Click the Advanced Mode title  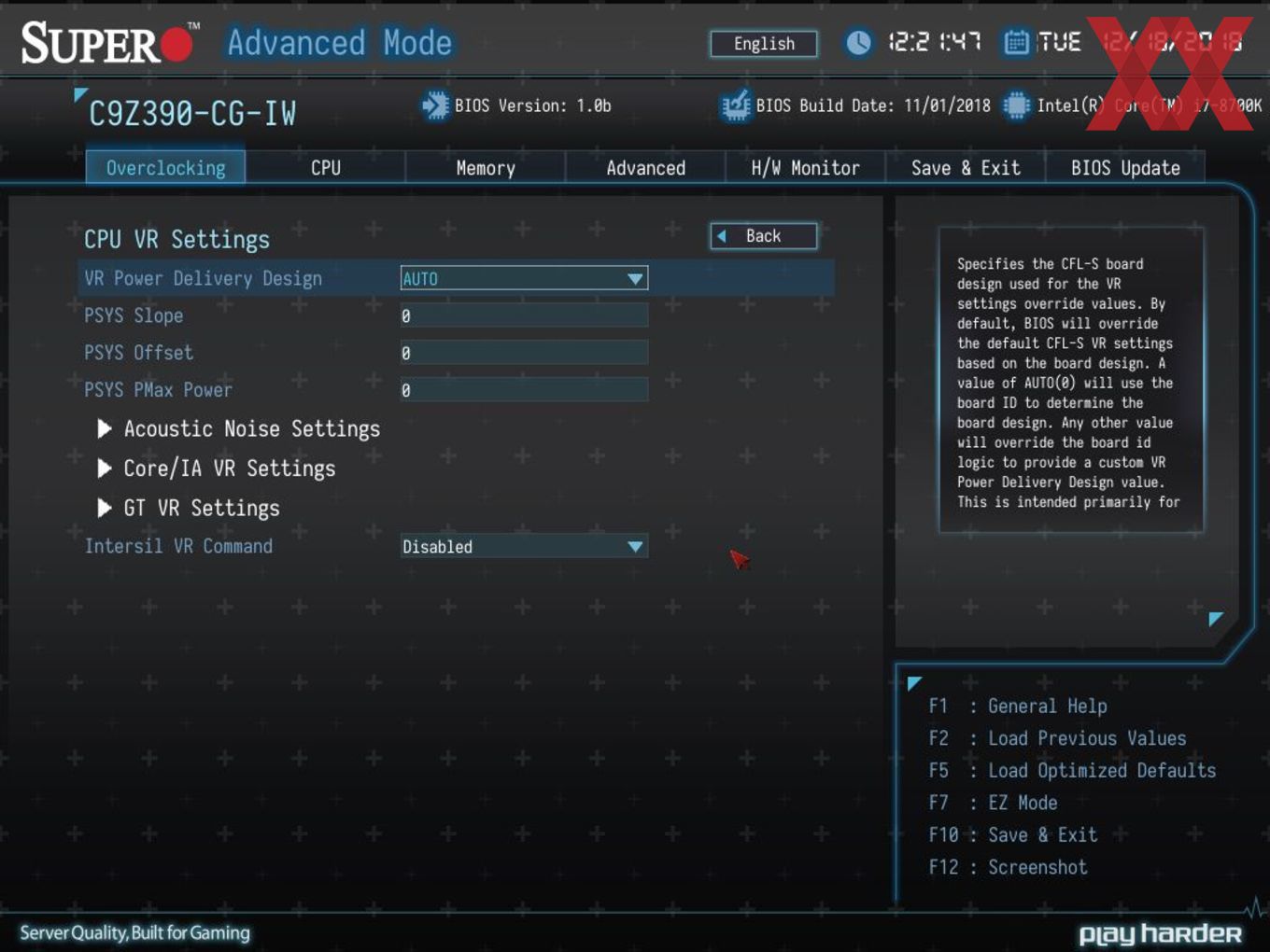tap(340, 43)
